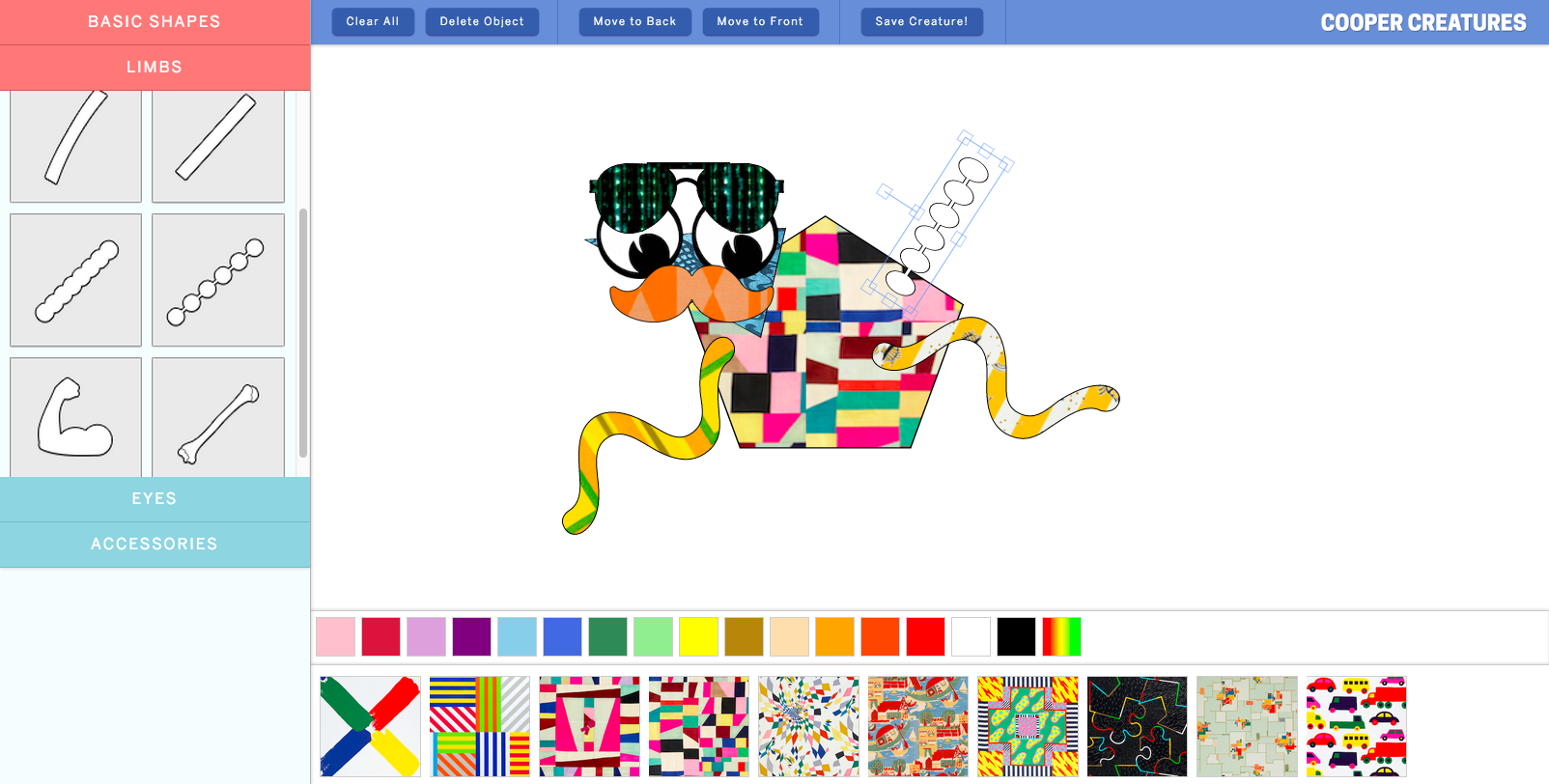This screenshot has height=784, width=1549.
Task: Expand the Basic Shapes section
Action: [155, 21]
